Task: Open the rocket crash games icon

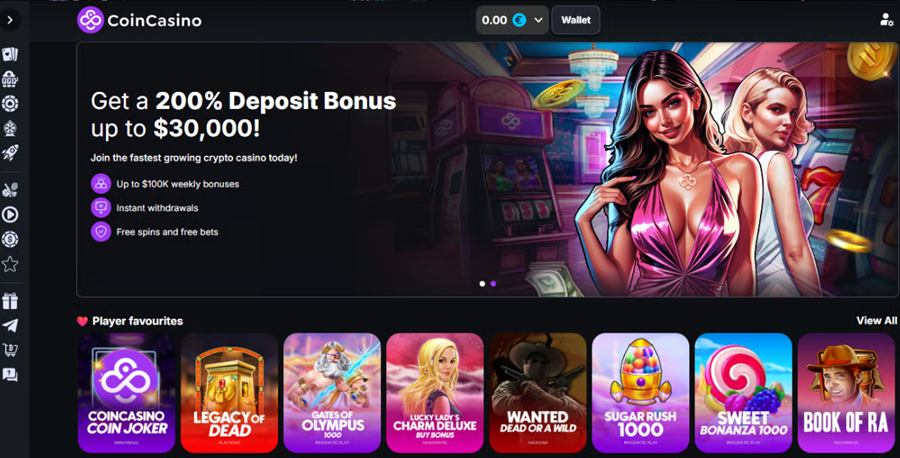Action: point(10,153)
